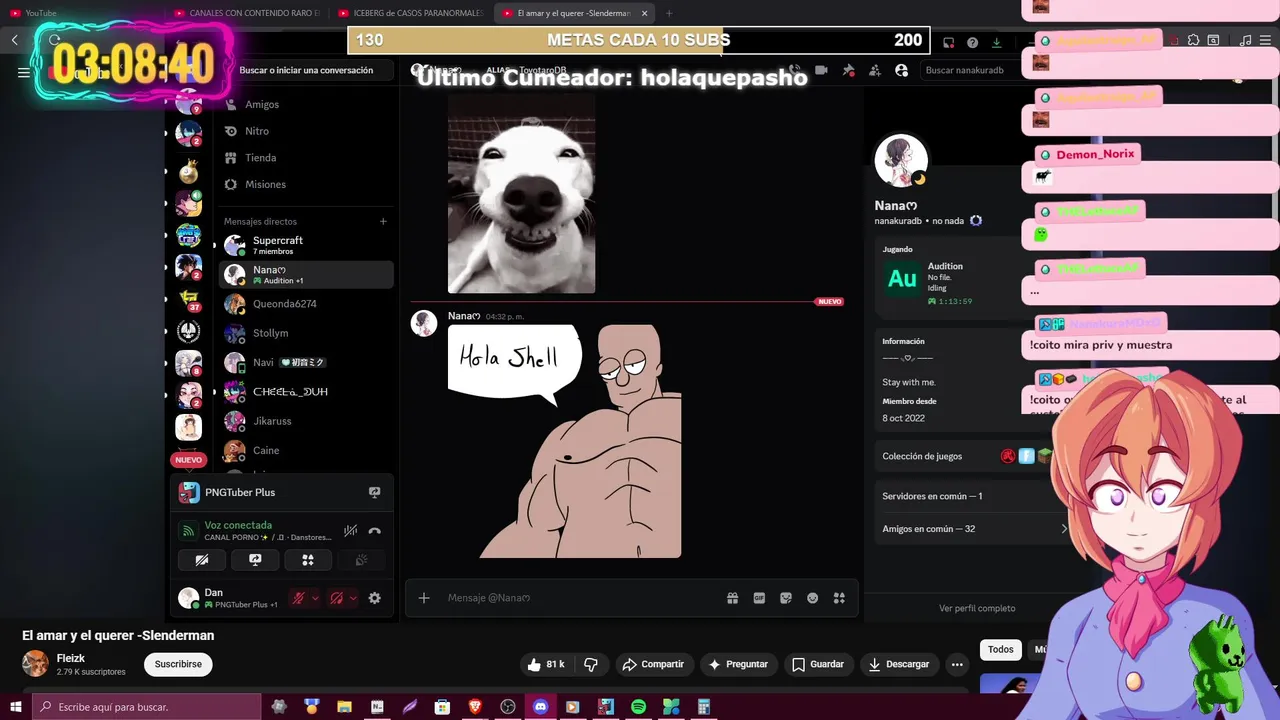Open the Stollym conversation
Screen dimensions: 1280x720
point(305,333)
